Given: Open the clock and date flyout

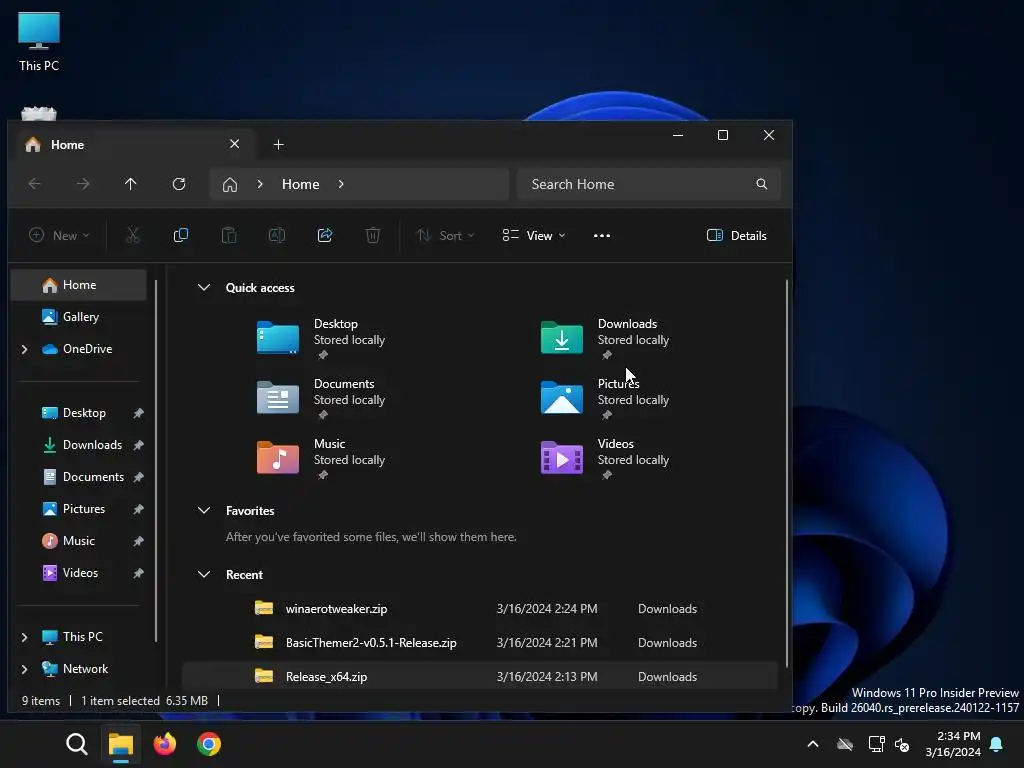Looking at the screenshot, I should tap(953, 744).
